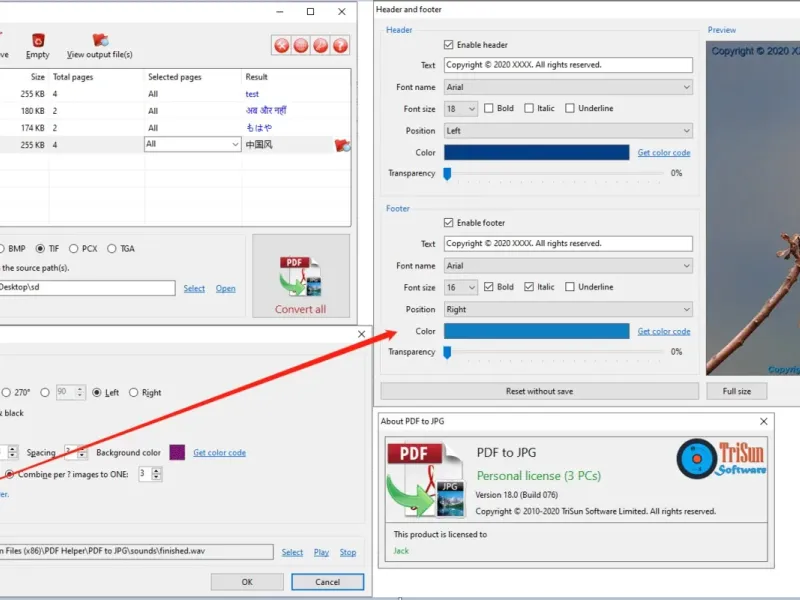Toggle the Enable header checkbox

pyautogui.click(x=448, y=45)
